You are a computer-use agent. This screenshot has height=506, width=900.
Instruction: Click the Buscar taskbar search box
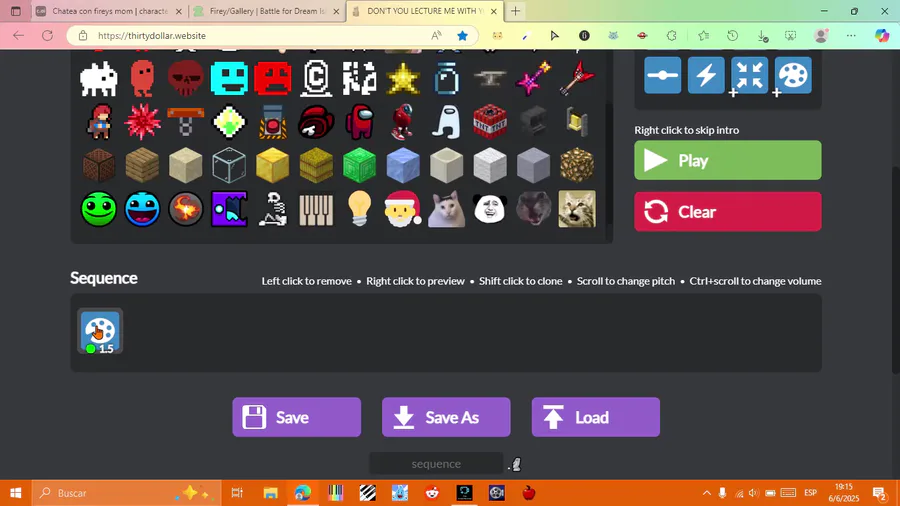126,493
